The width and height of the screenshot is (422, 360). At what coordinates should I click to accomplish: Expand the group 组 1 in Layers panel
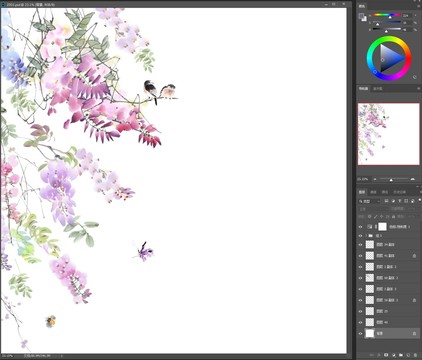(367, 236)
